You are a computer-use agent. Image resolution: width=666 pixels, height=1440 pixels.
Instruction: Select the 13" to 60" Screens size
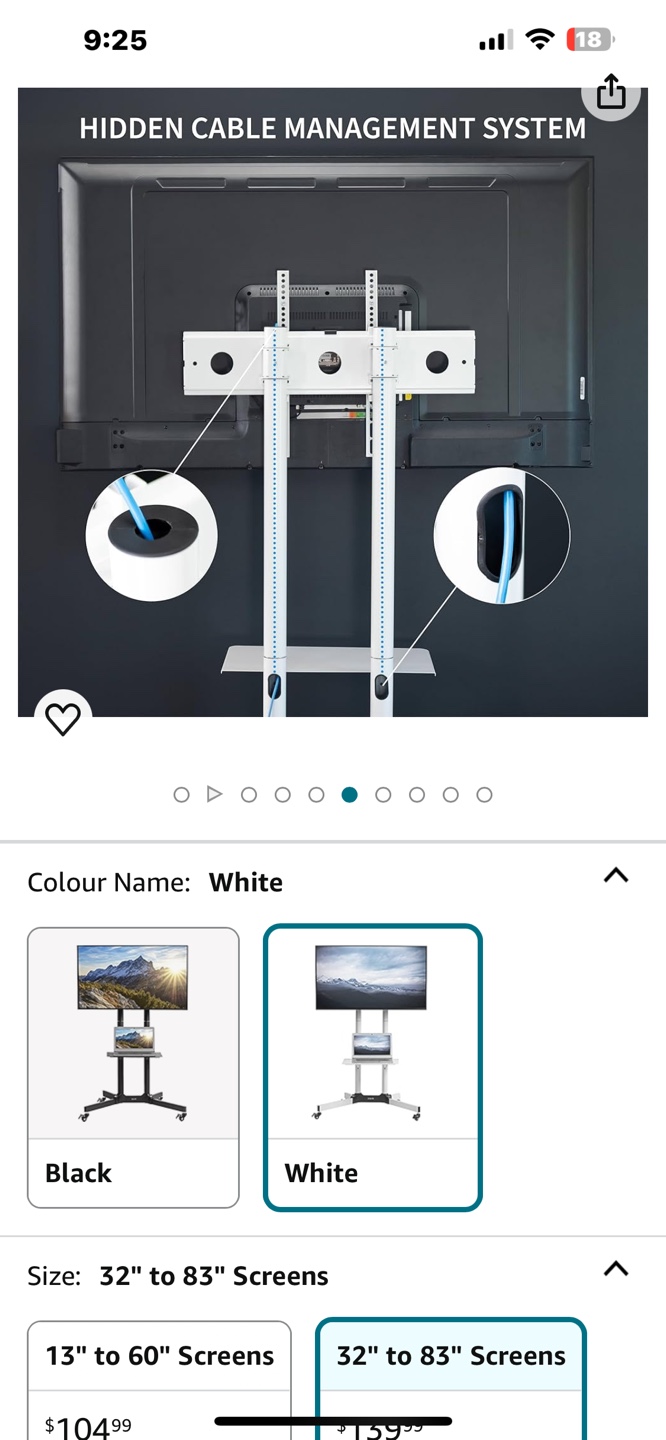tap(159, 1380)
